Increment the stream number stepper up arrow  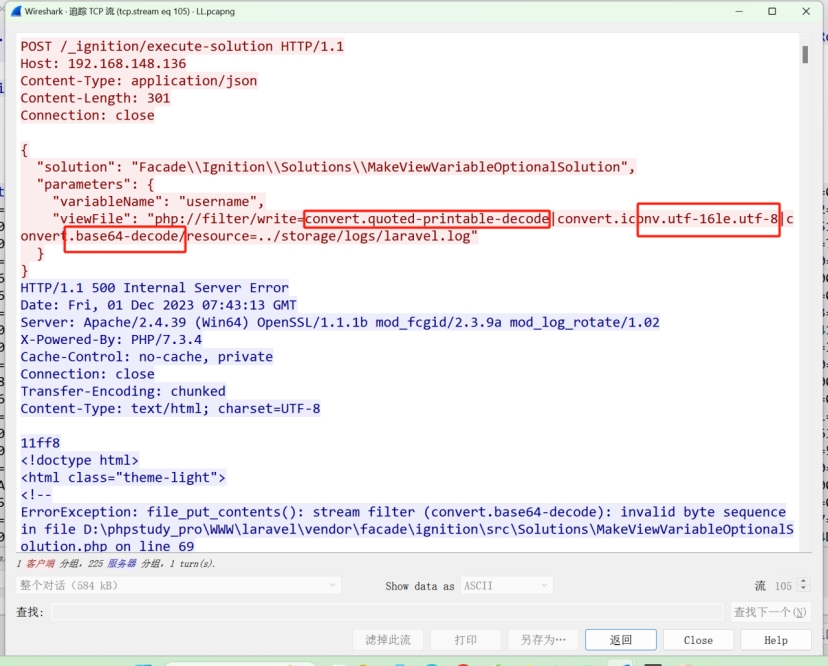point(803,581)
